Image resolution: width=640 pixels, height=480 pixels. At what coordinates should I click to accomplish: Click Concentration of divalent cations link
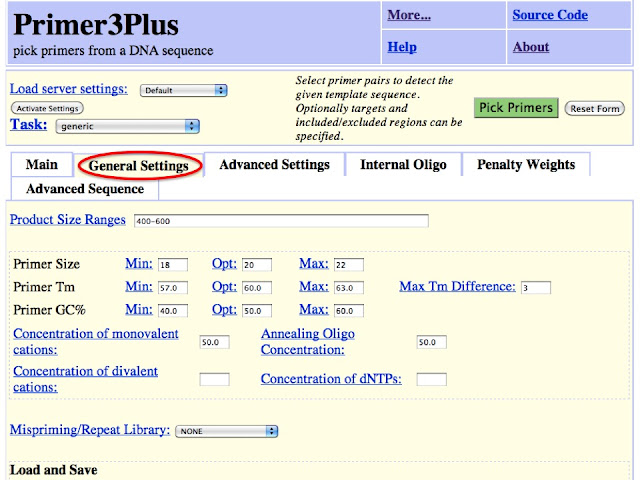[85, 379]
